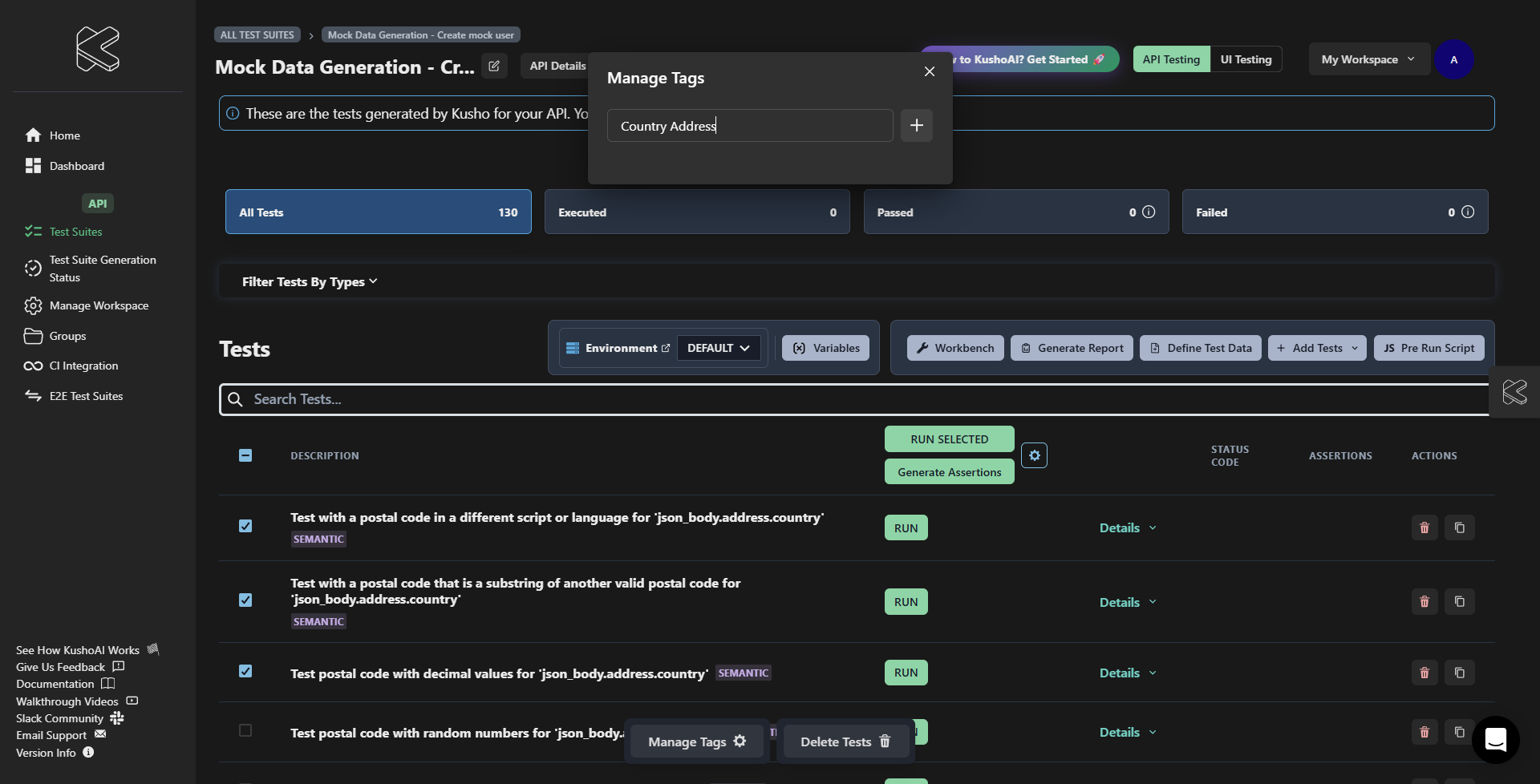Screen dimensions: 1540x784
Task: Run the decimal values postal code test
Action: tap(906, 673)
